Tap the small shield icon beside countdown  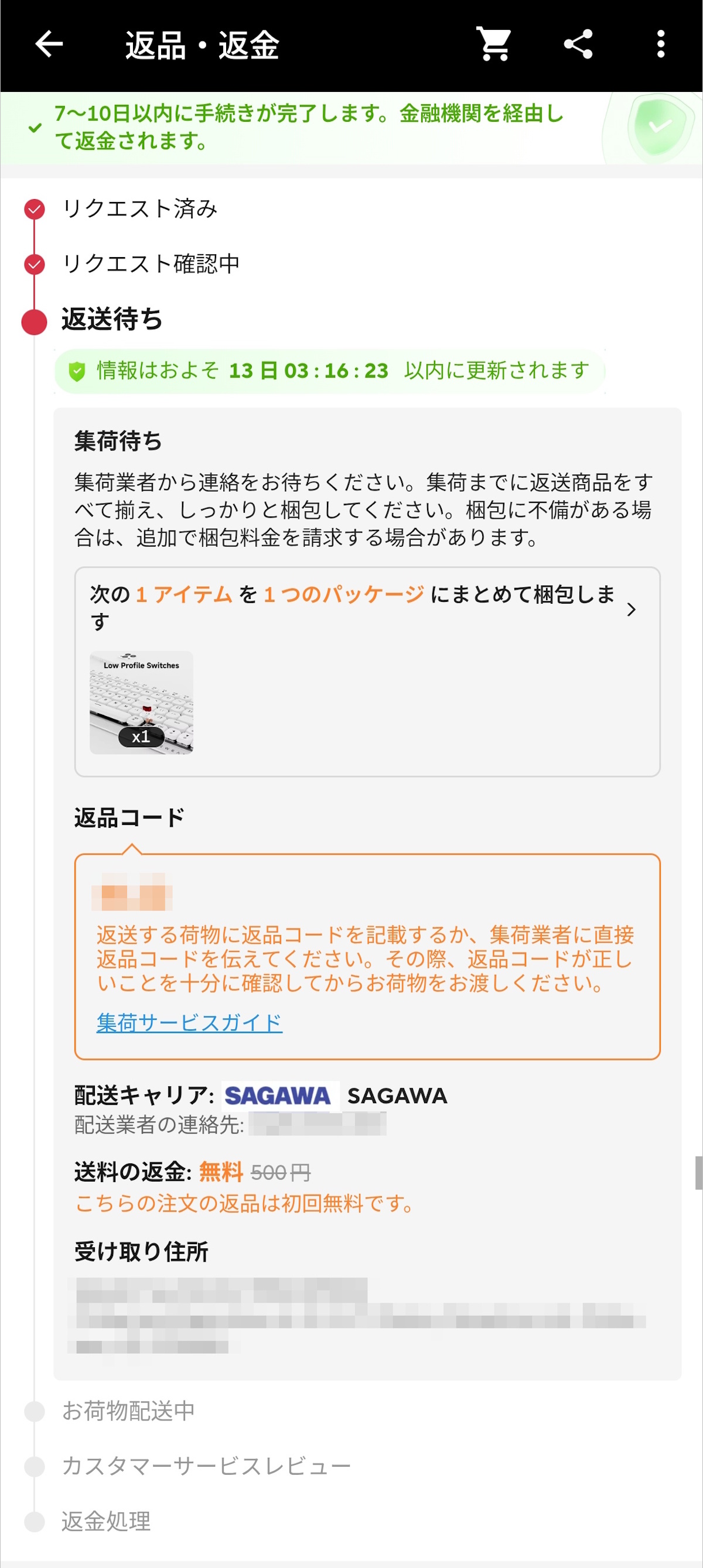77,371
